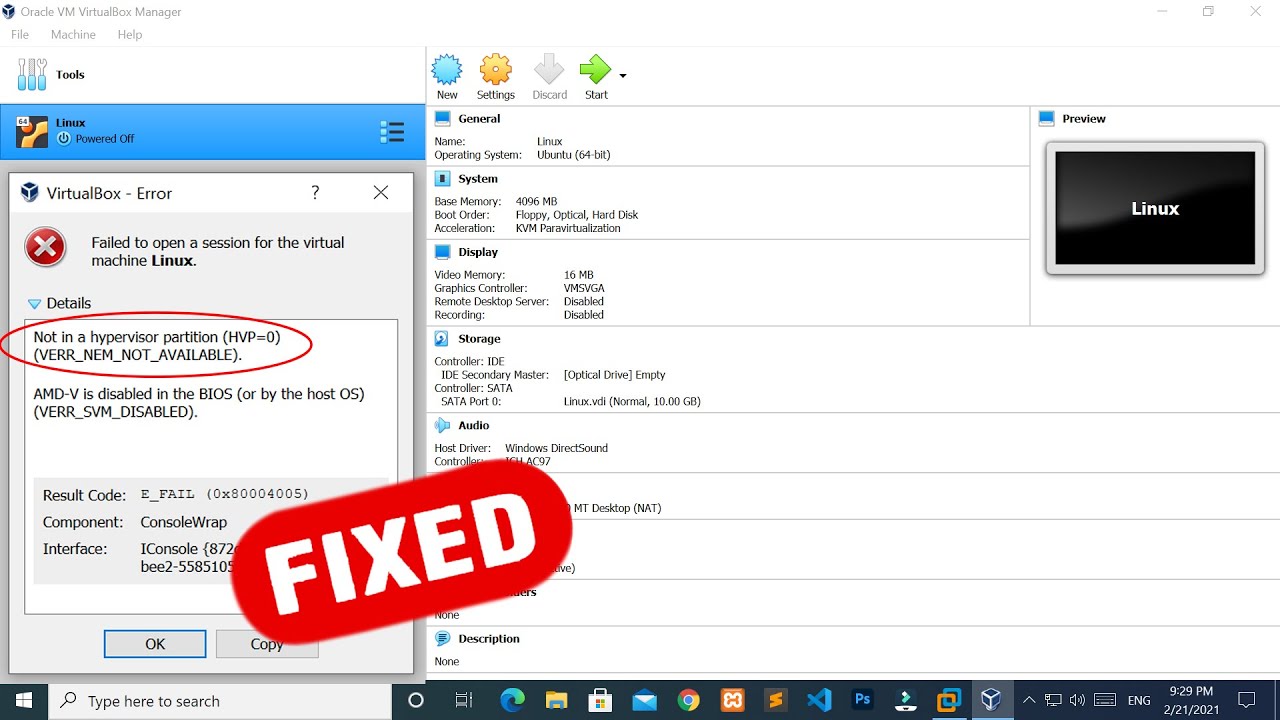Click the Audio section icon

443,425
